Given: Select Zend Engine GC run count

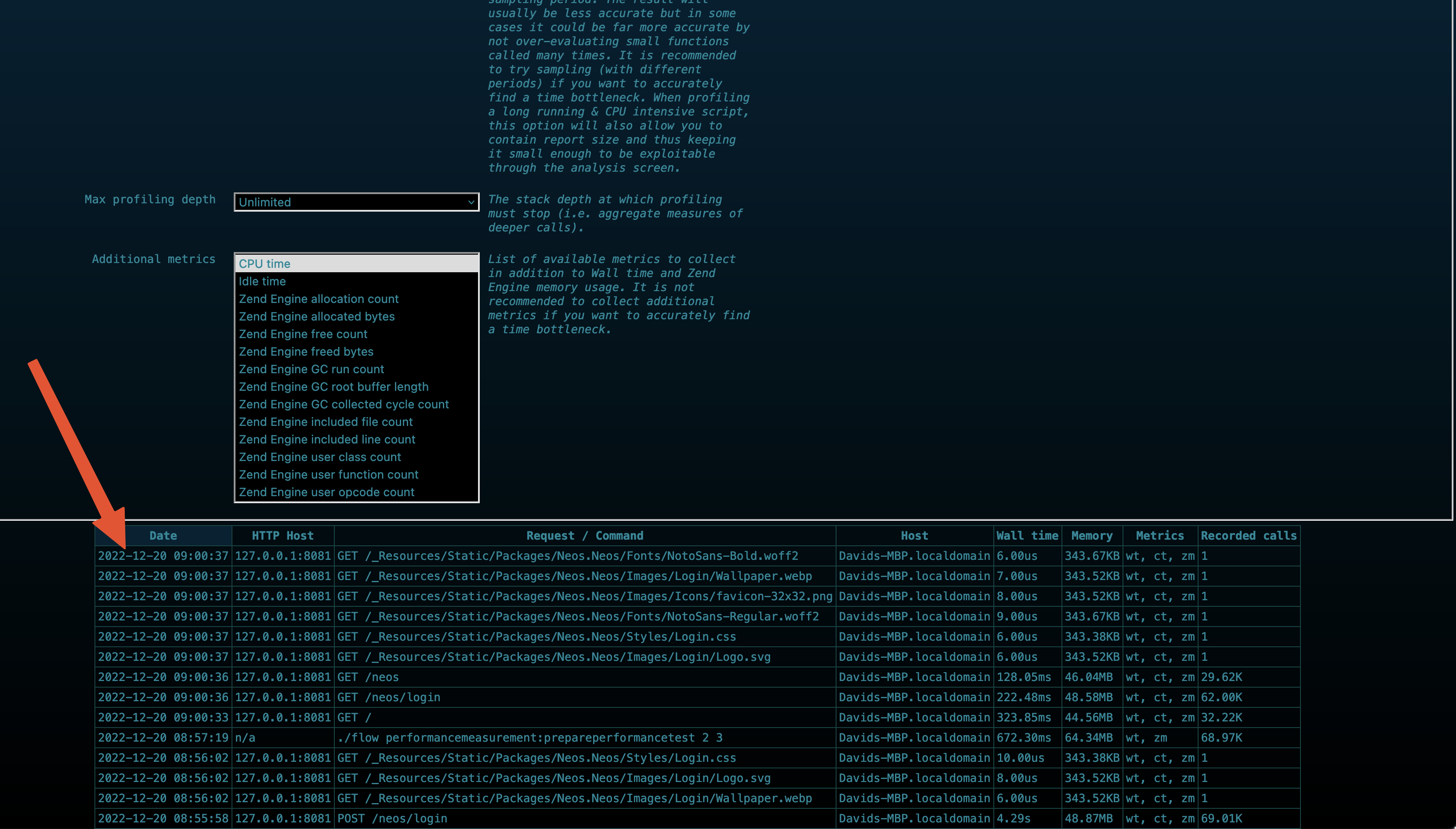Looking at the screenshot, I should pyautogui.click(x=311, y=369).
